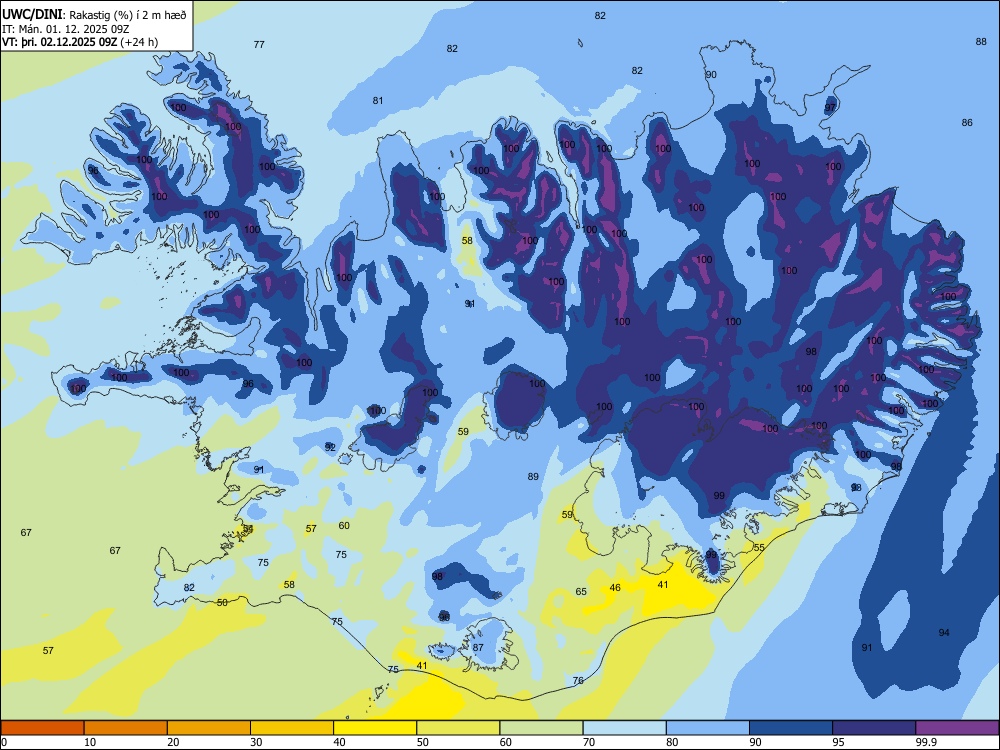This screenshot has width=1000, height=750.
Task: Click the orange 10–20 legend swatch
Action: point(126,728)
